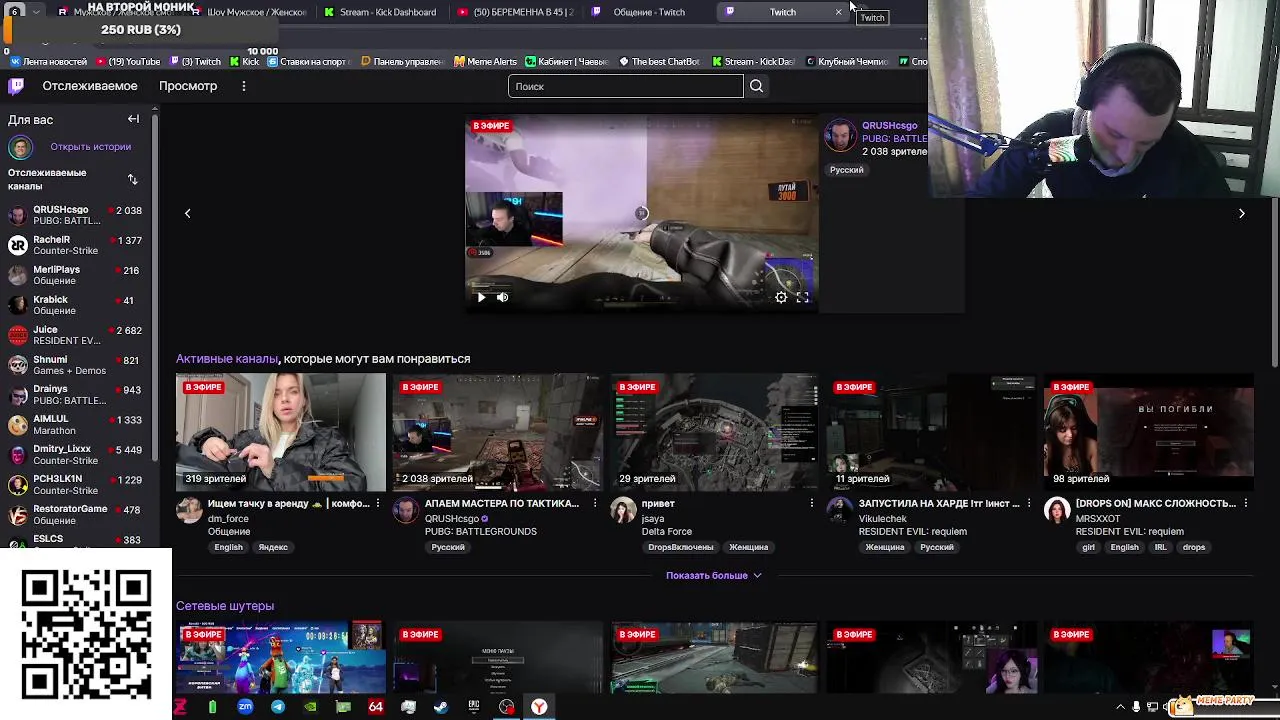Image resolution: width=1280 pixels, height=720 pixels.
Task: Click PUBG: BATTLEGROUNDS under QRUSHcsgo card
Action: pos(481,532)
